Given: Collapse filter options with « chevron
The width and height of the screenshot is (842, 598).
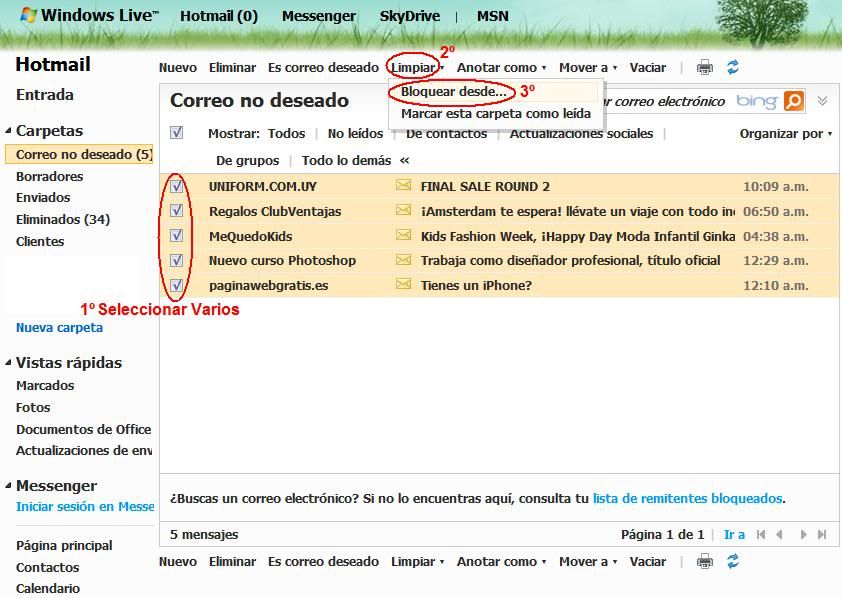Looking at the screenshot, I should (x=404, y=160).
